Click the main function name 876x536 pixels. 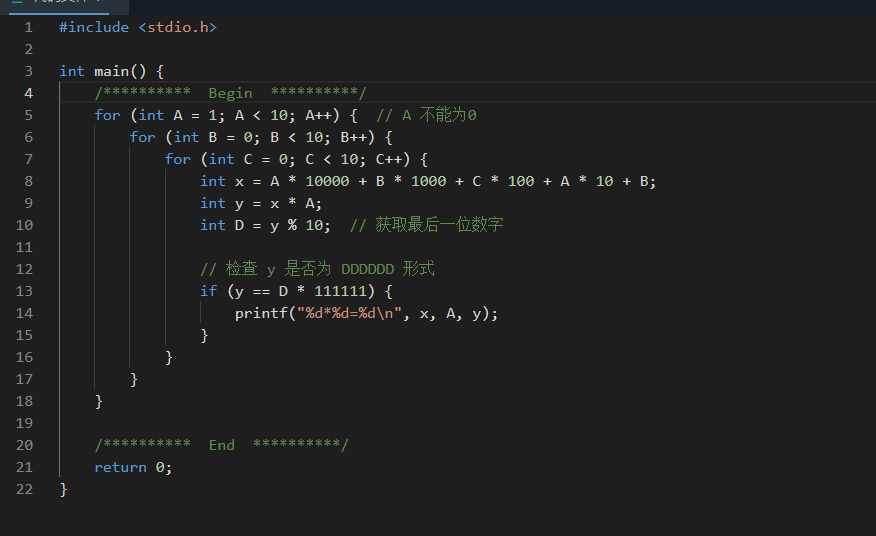(x=111, y=71)
